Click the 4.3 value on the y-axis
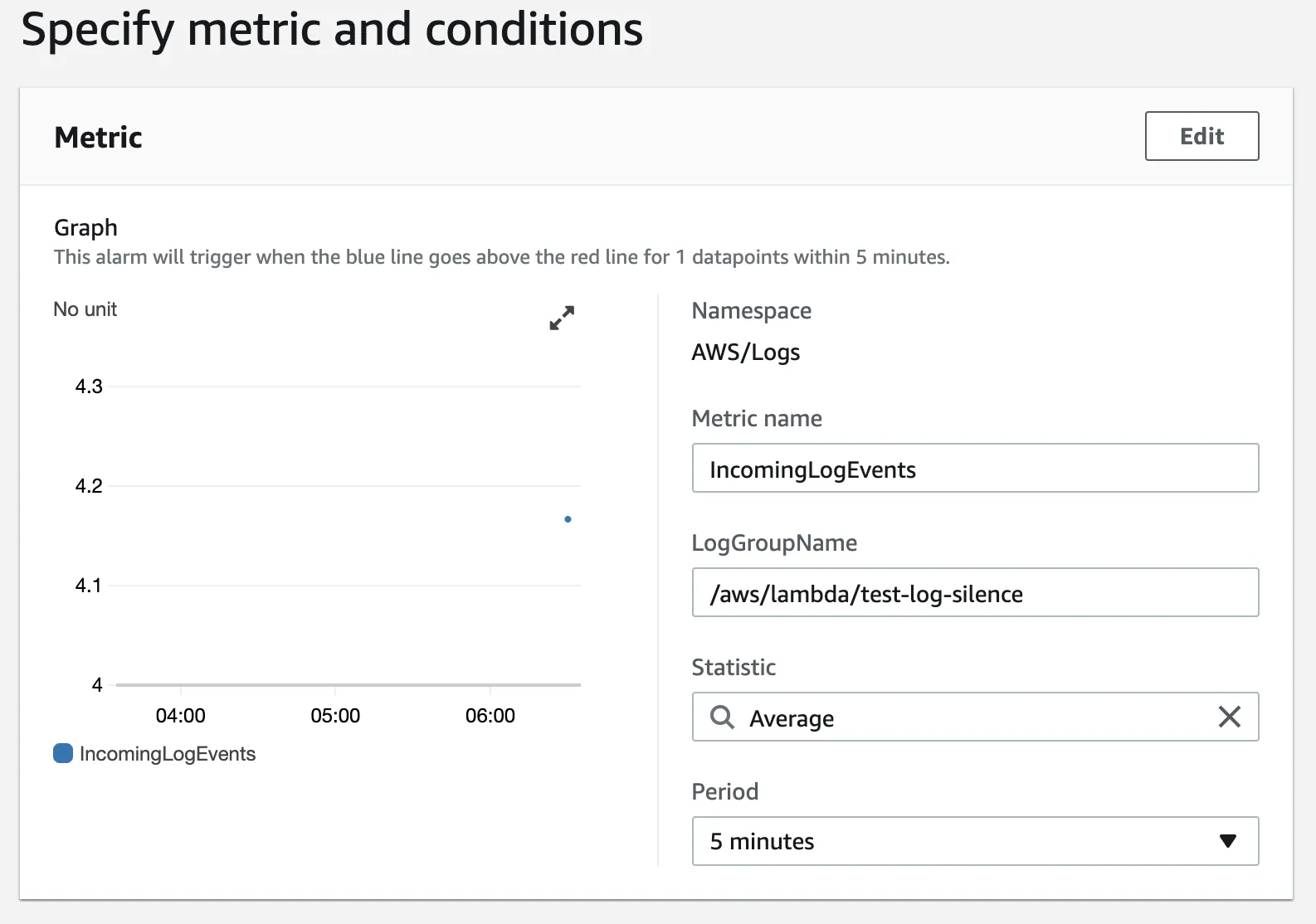 point(89,387)
